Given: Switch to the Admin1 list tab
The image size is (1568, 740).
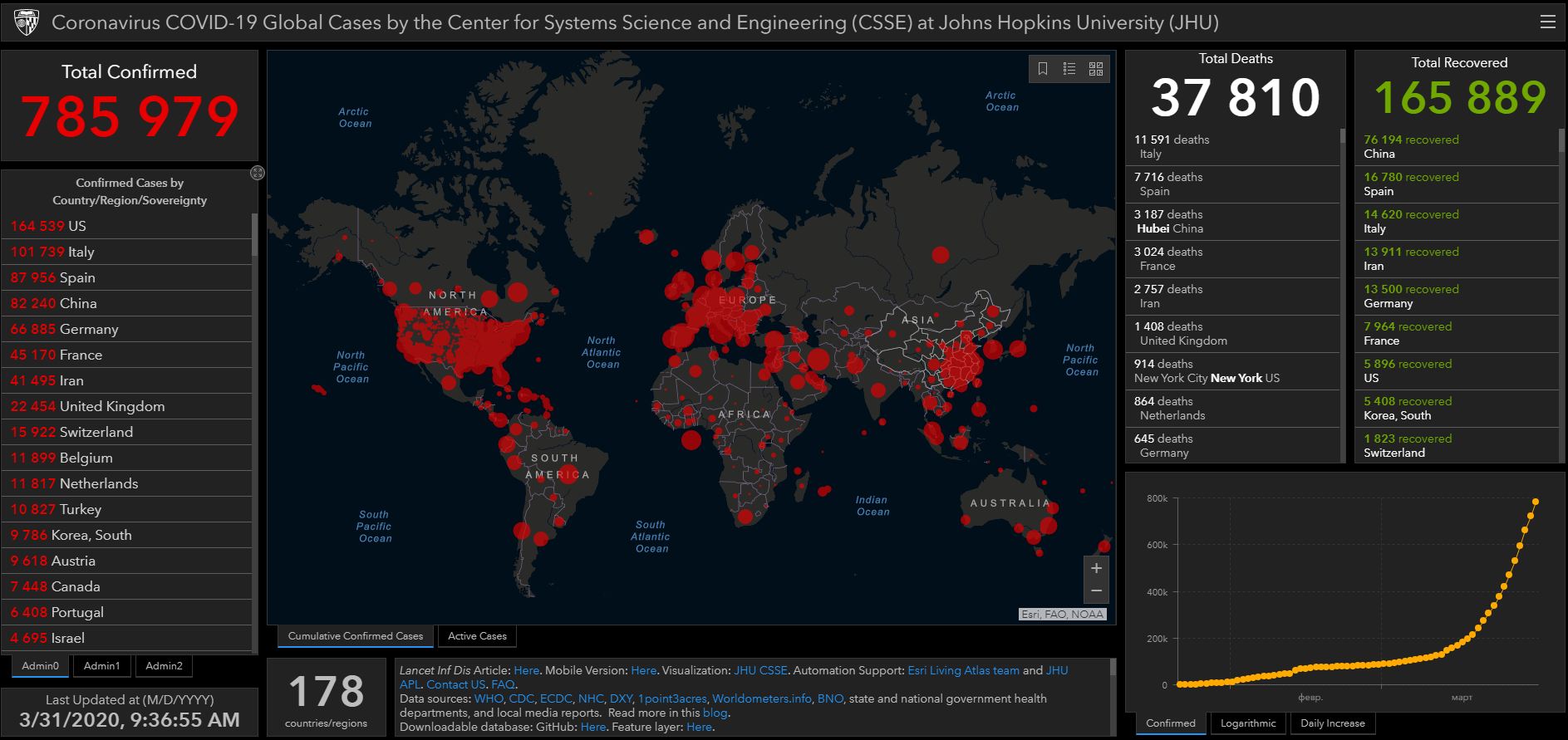Looking at the screenshot, I should point(101,665).
